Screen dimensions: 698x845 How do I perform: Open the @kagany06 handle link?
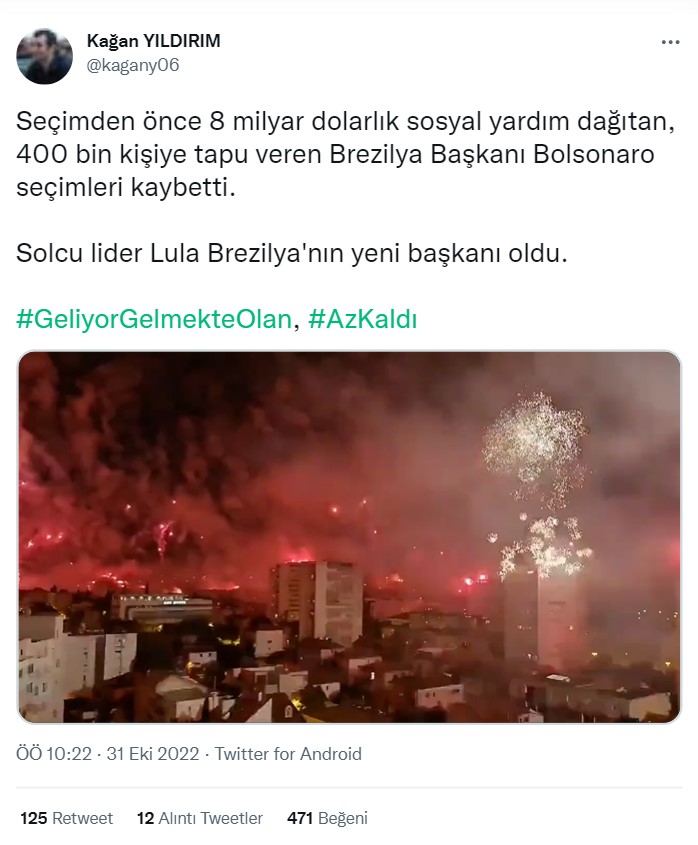click(x=133, y=65)
